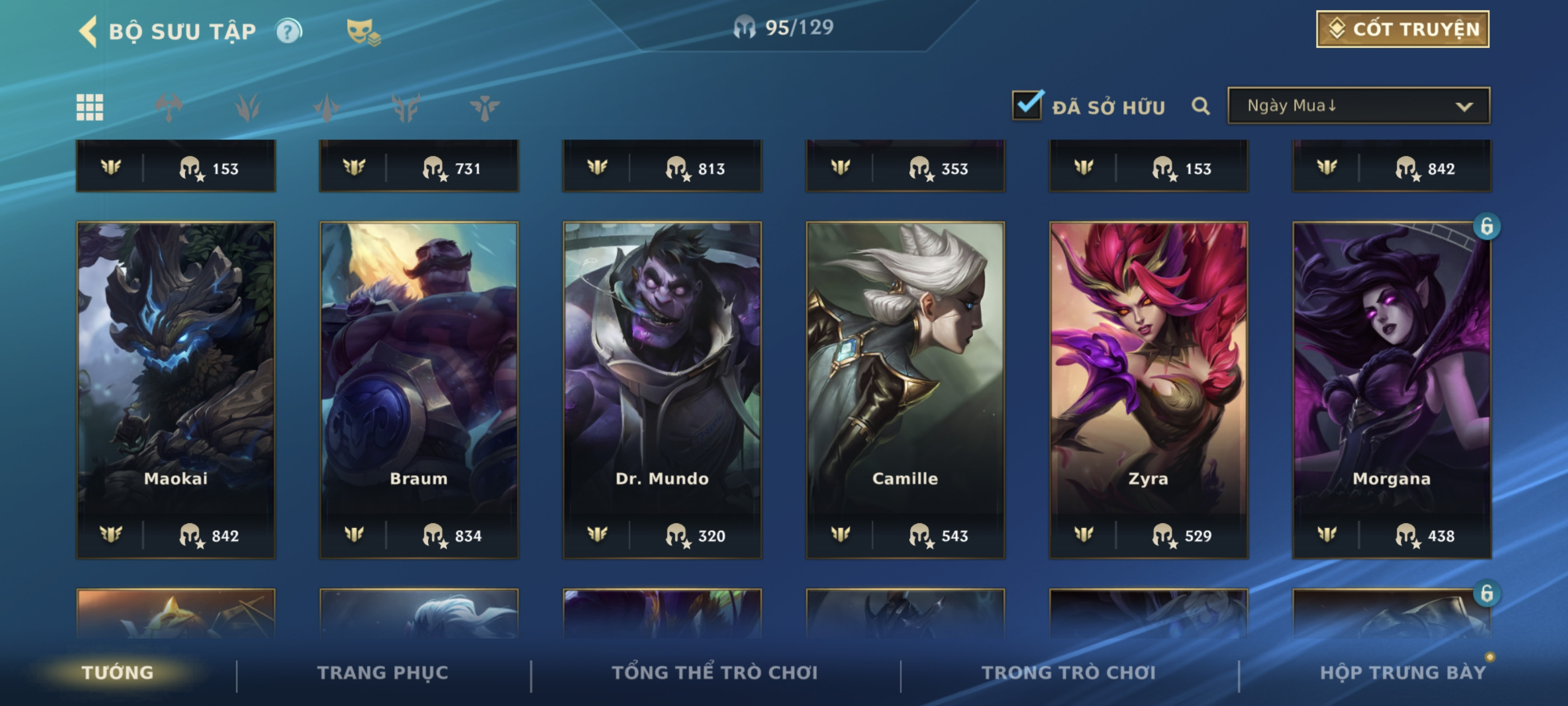Select the all-champions grid filter icon
Screen dimensions: 1568x706
point(90,107)
